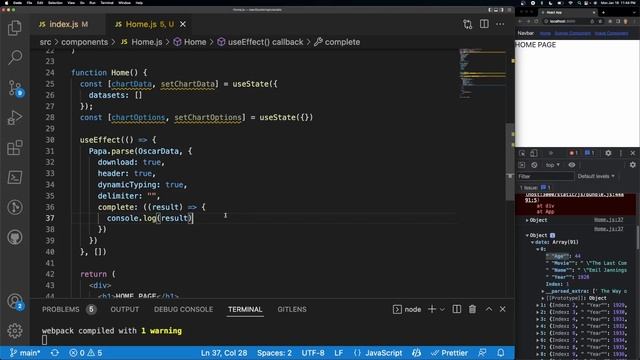Open the Run and Debug view

[x=15, y=118]
